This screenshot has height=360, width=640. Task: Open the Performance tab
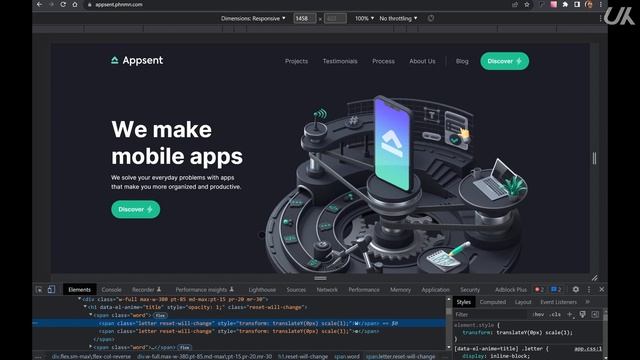point(364,289)
